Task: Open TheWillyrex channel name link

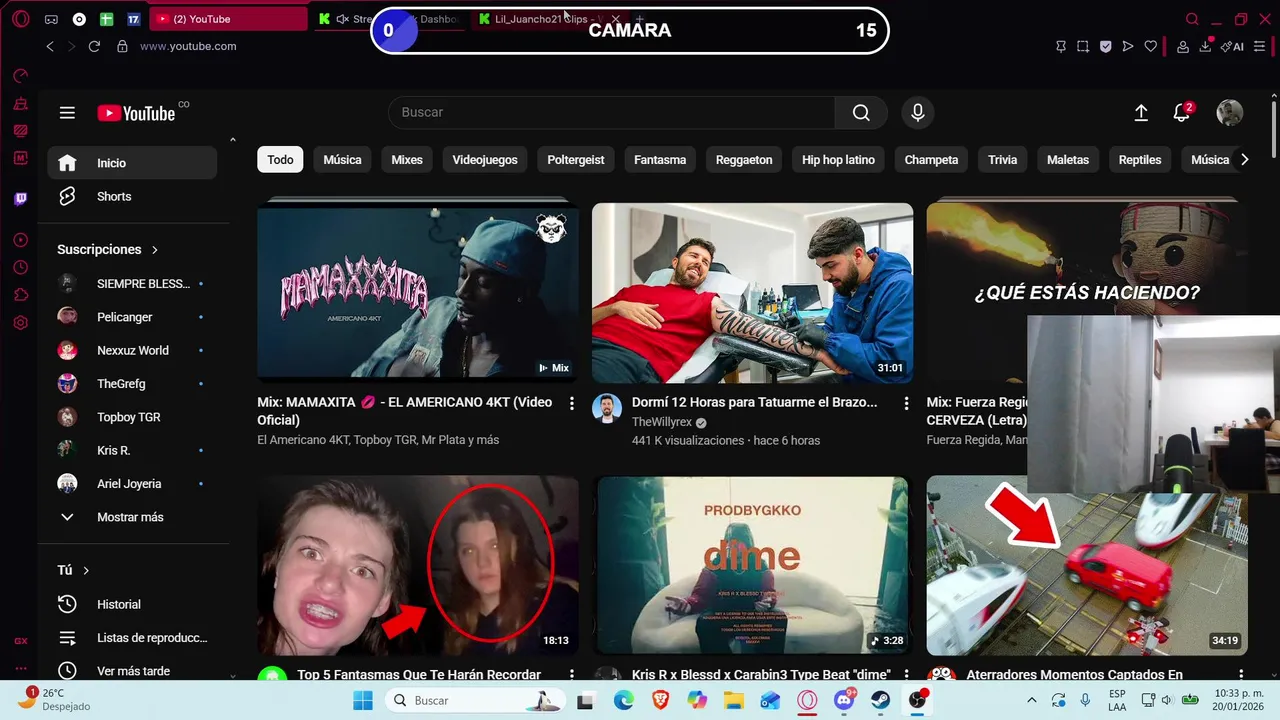Action: point(662,422)
